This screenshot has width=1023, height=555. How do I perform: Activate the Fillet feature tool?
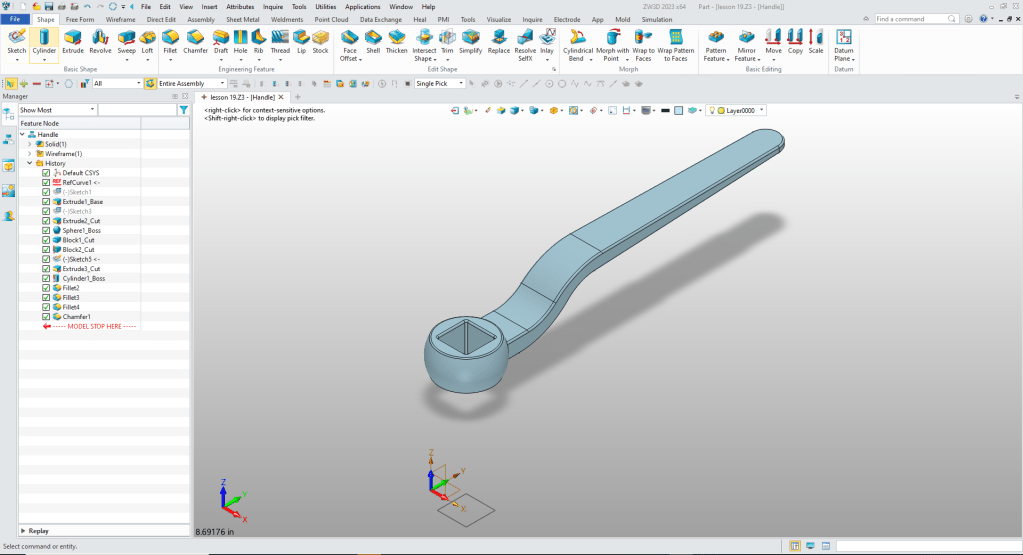pyautogui.click(x=169, y=40)
